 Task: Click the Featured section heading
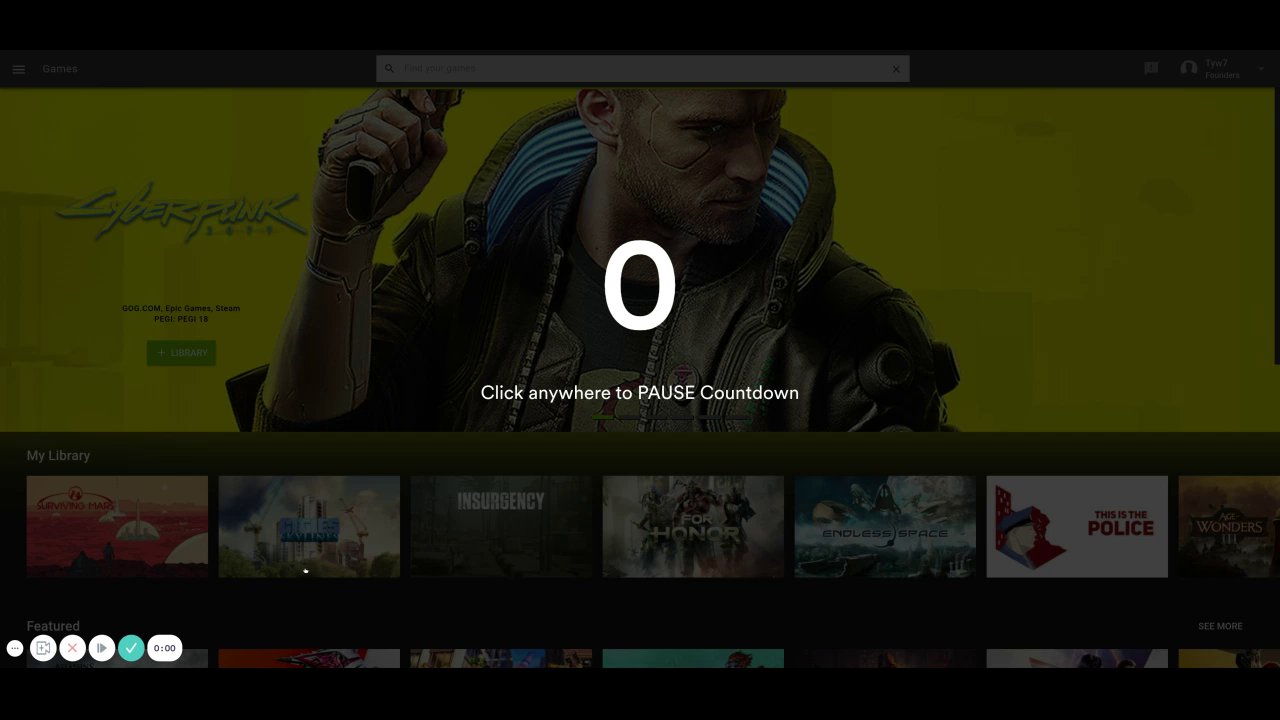point(53,626)
